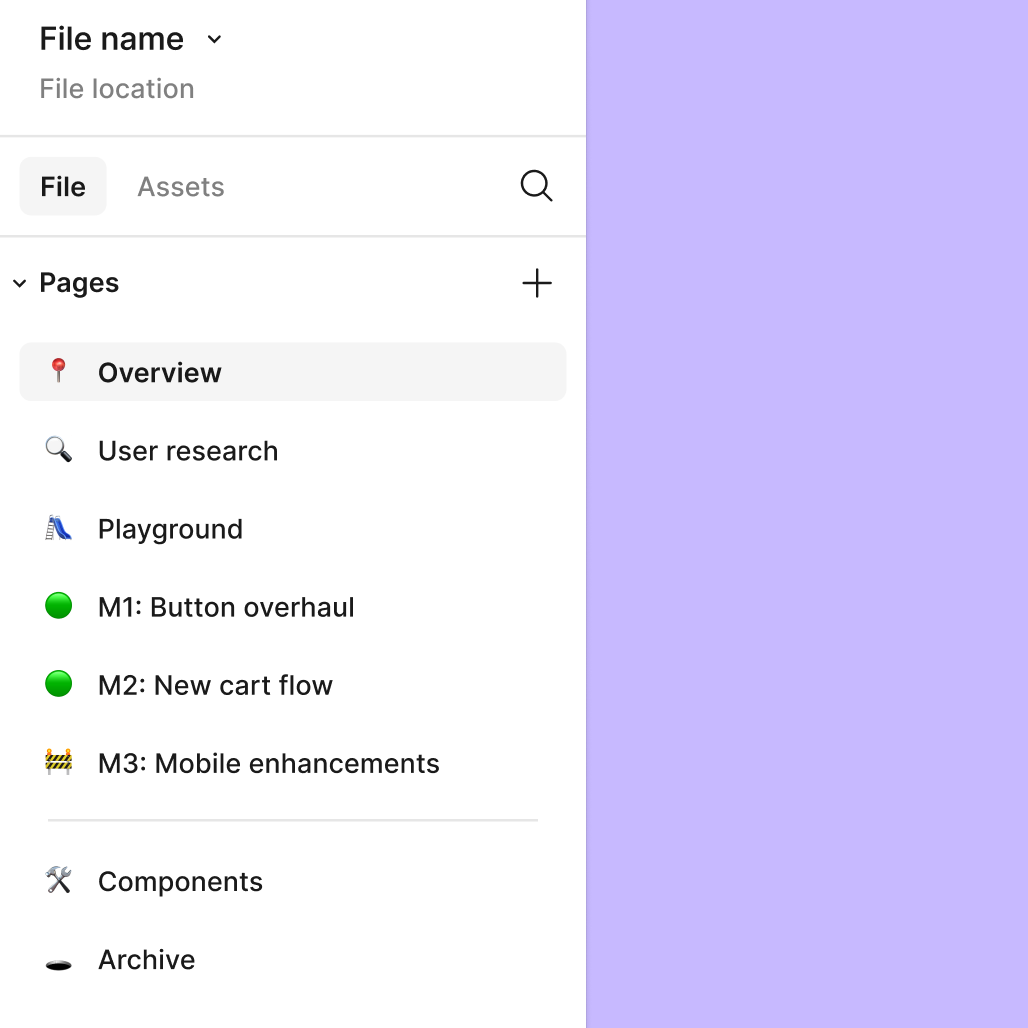Screen dimensions: 1028x1028
Task: Select the currently highlighted Overview page
Action: pyautogui.click(x=159, y=371)
